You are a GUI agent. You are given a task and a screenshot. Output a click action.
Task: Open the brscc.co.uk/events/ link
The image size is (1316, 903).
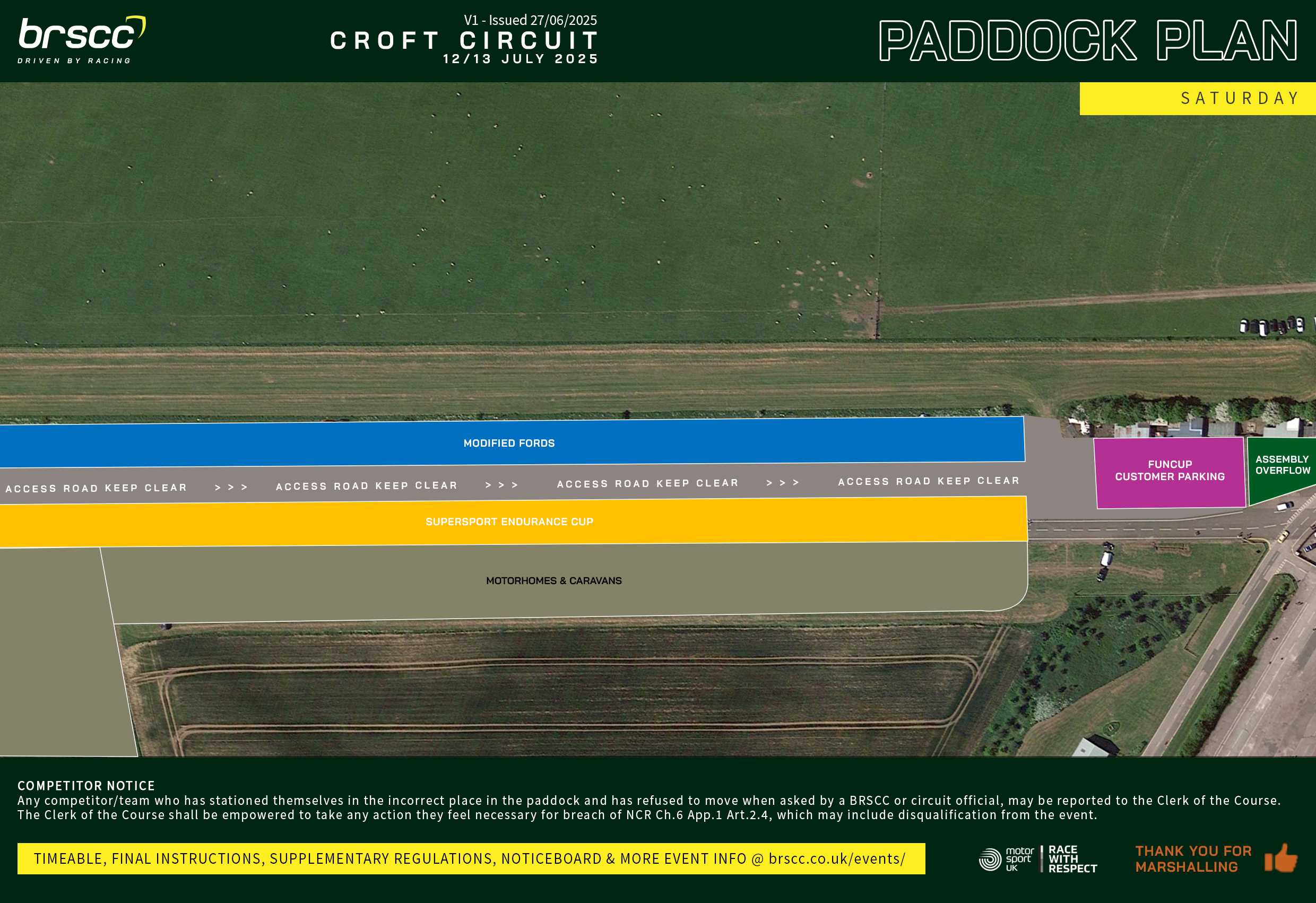[837, 859]
